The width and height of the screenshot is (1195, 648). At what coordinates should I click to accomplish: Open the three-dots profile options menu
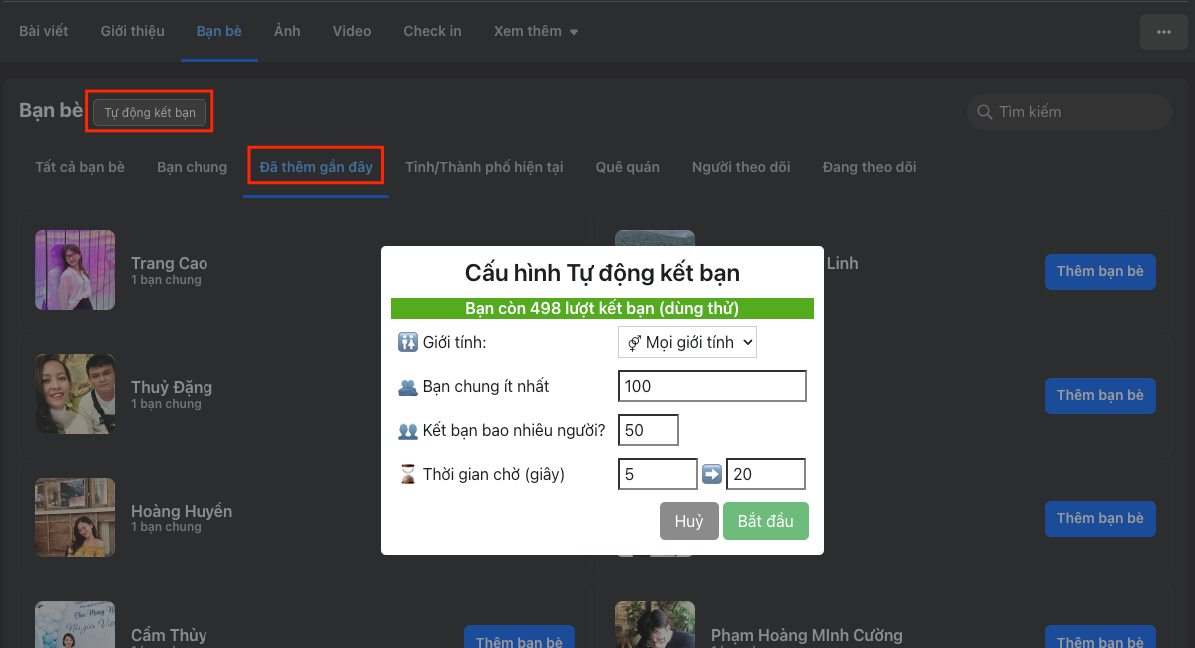(1163, 32)
